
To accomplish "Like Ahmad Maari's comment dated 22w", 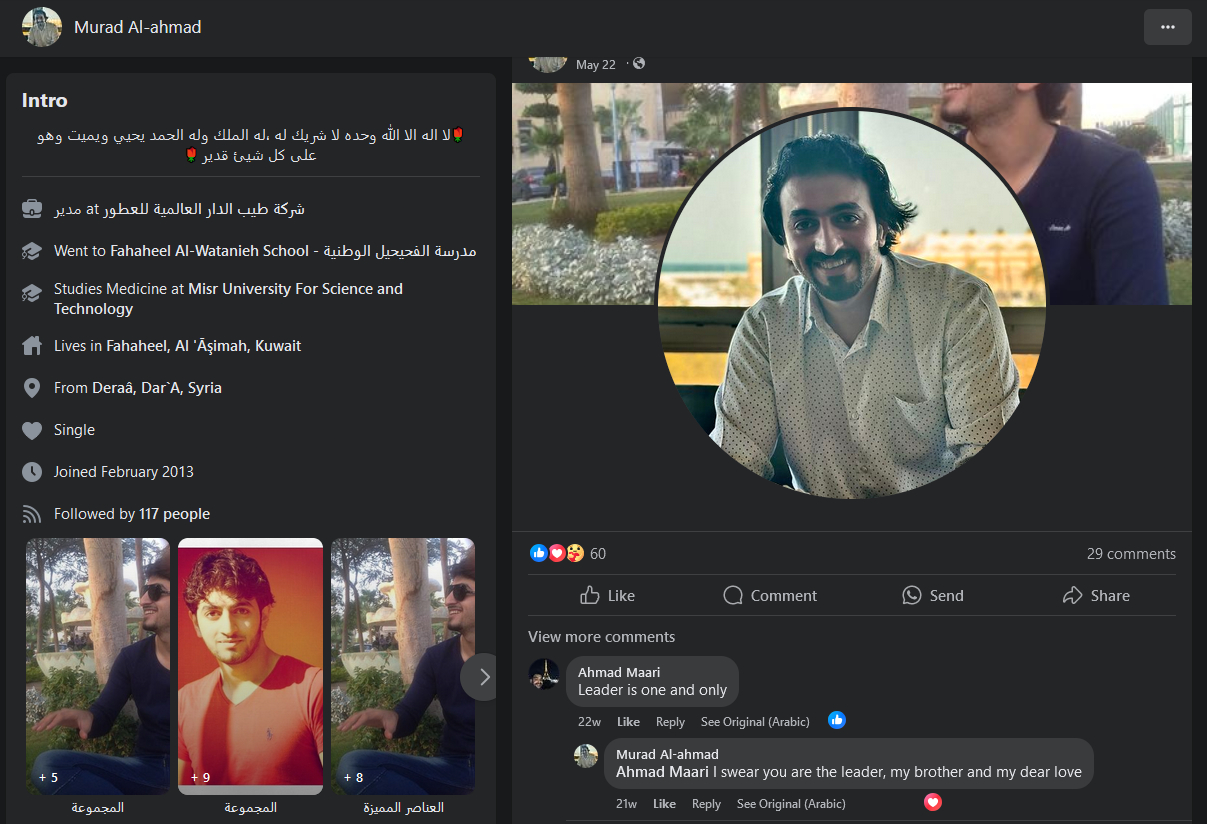I will click(628, 722).
